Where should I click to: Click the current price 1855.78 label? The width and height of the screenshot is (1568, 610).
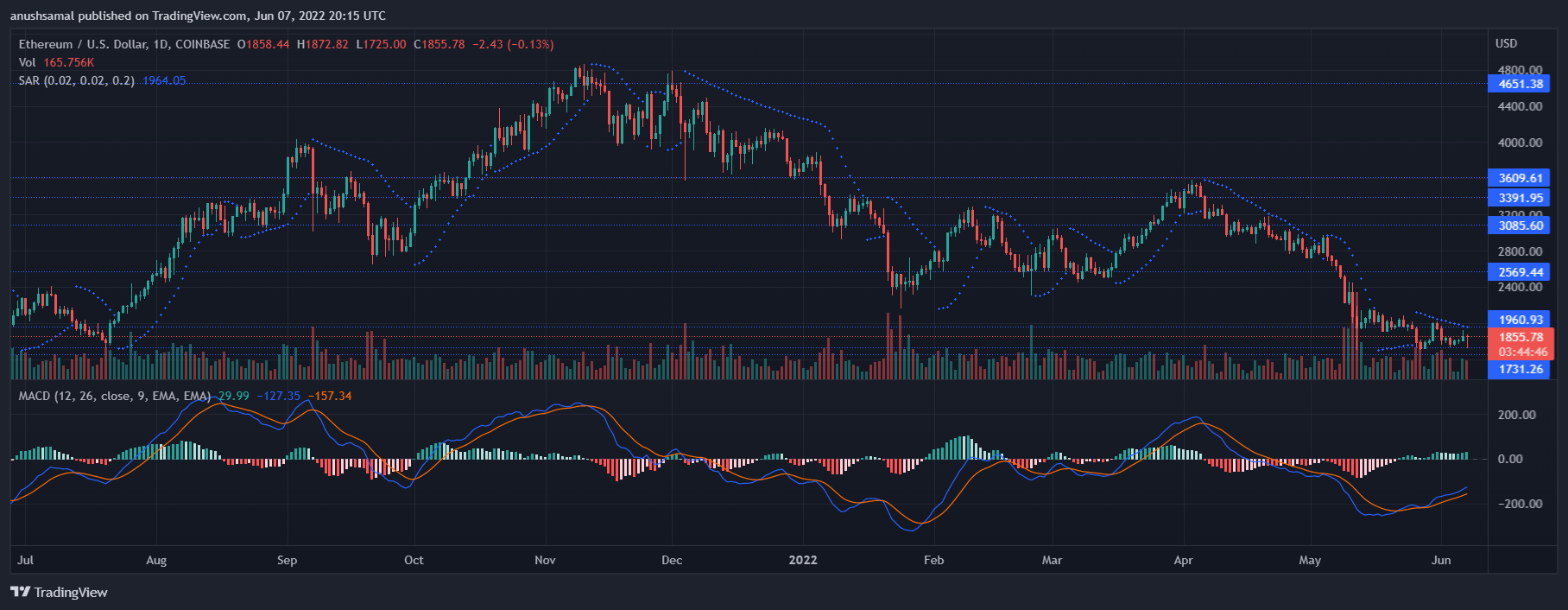tap(1521, 337)
